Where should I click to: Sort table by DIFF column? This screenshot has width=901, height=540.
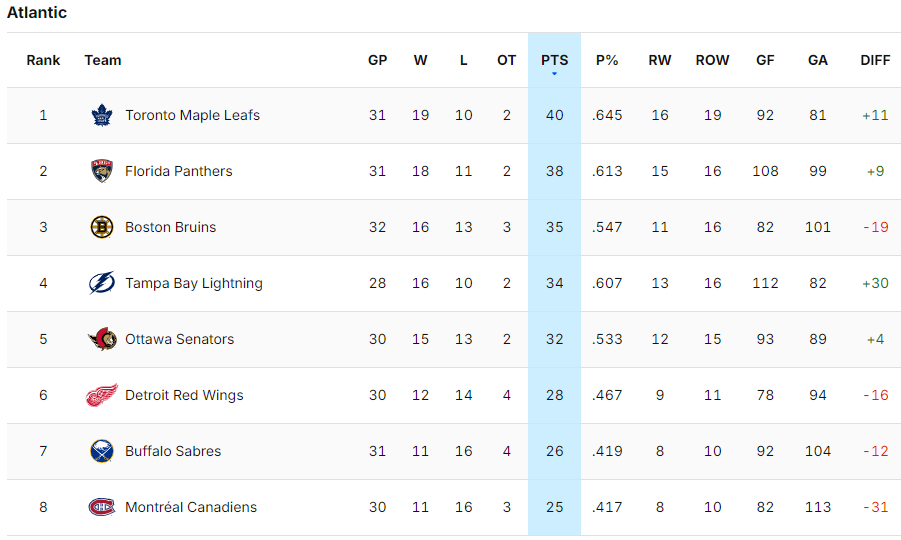875,60
